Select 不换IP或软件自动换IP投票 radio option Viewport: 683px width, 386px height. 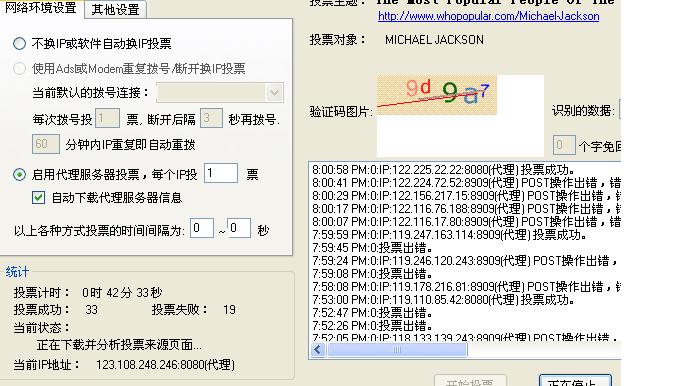tap(20, 44)
